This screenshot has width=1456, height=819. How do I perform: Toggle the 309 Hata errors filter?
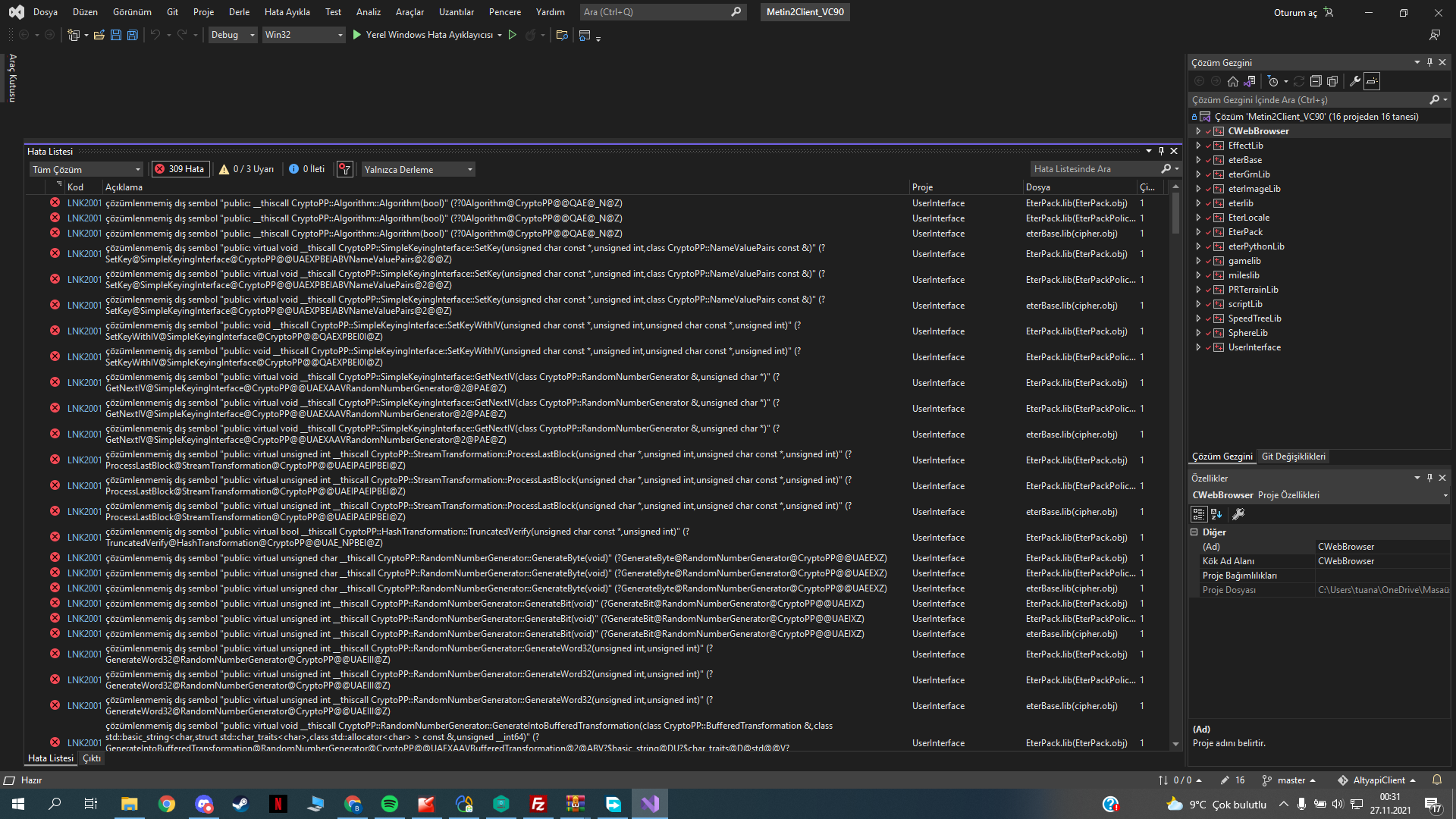(x=180, y=169)
